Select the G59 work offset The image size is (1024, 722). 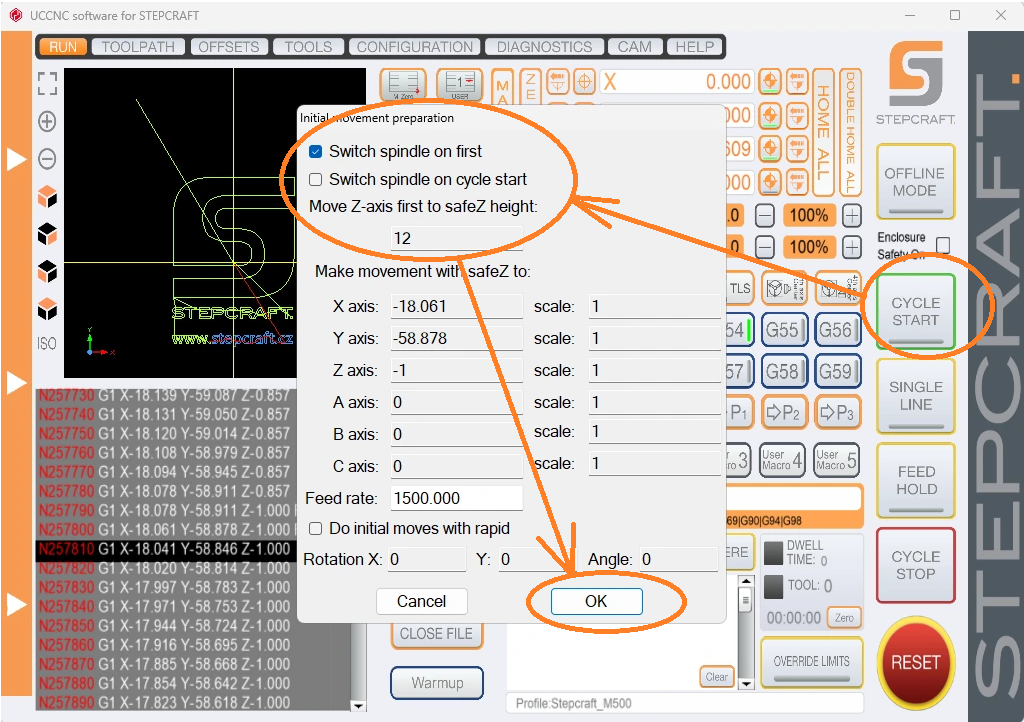point(836,371)
